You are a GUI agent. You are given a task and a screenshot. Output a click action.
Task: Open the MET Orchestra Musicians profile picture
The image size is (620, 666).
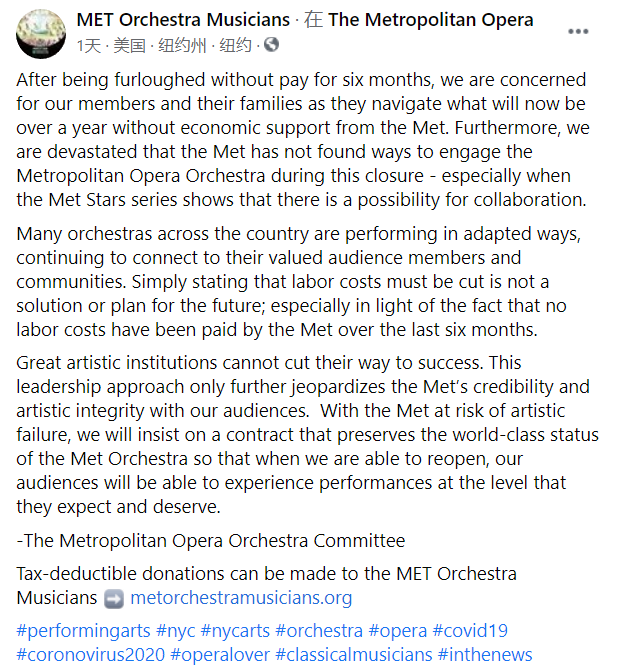pyautogui.click(x=42, y=32)
